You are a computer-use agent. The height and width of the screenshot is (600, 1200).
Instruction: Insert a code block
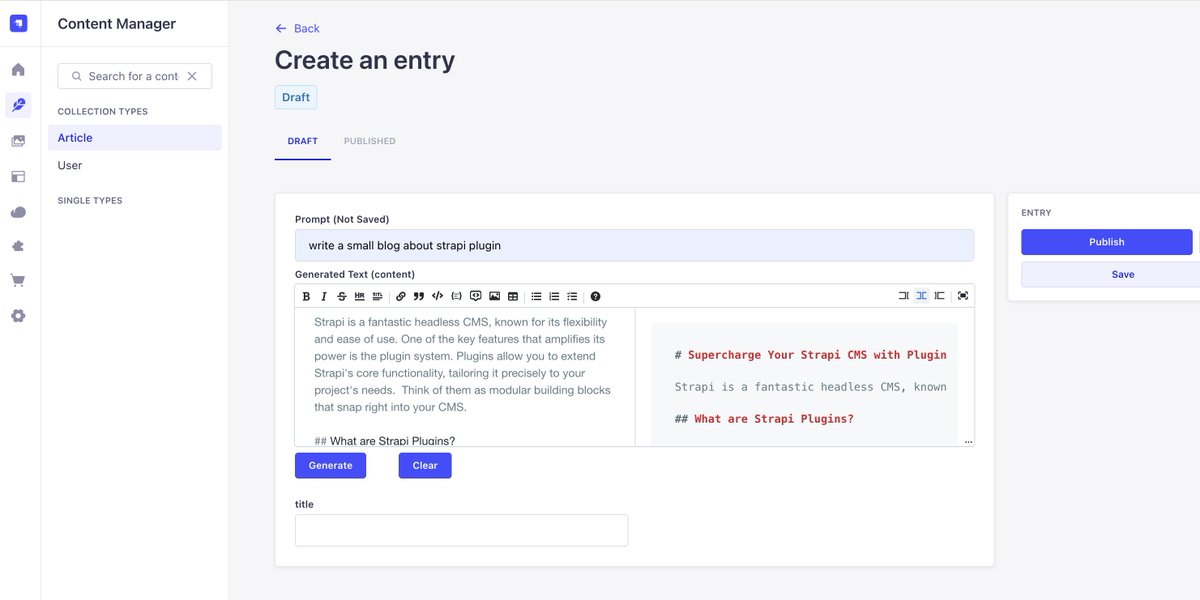pos(456,296)
